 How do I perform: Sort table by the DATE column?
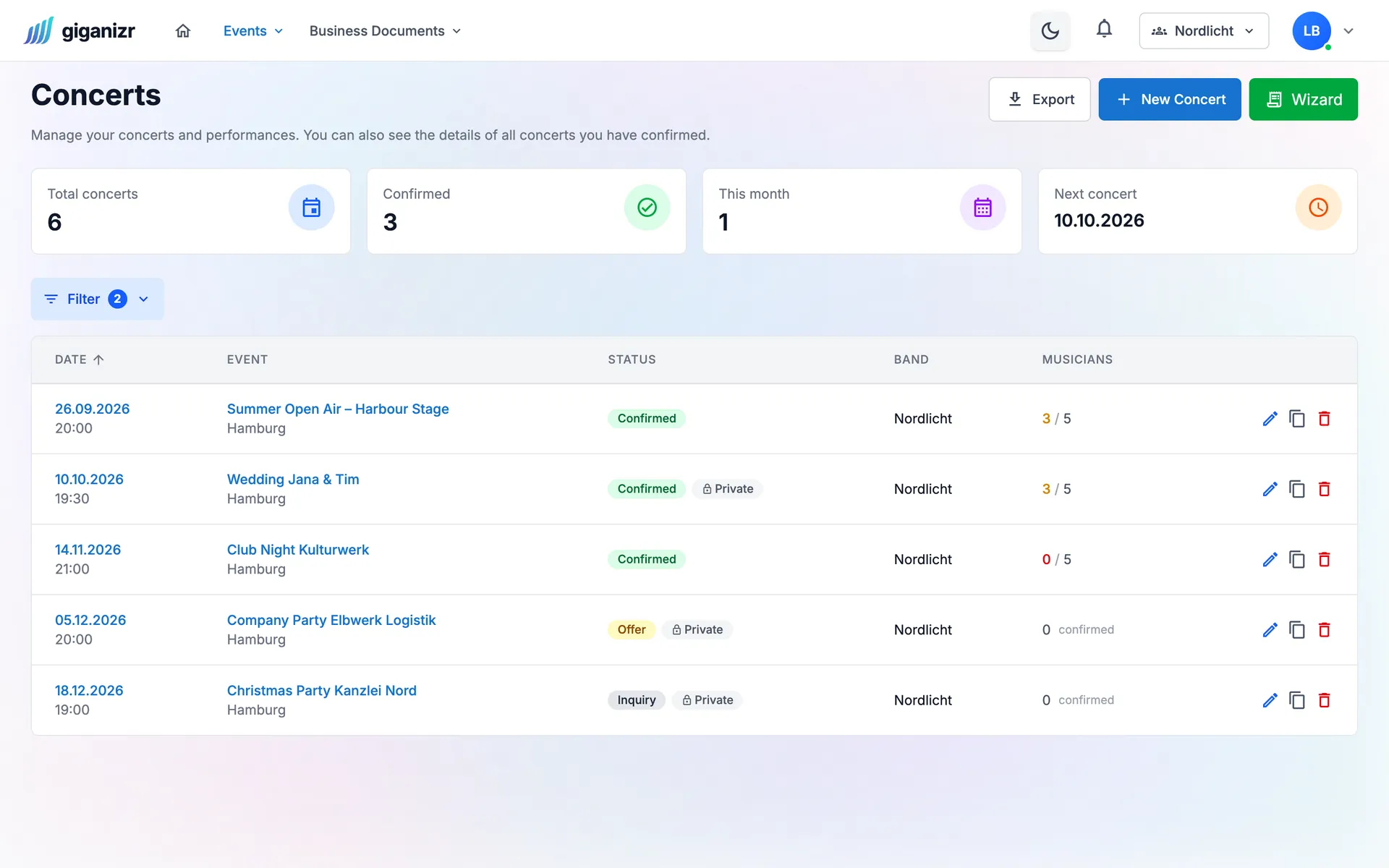(79, 359)
